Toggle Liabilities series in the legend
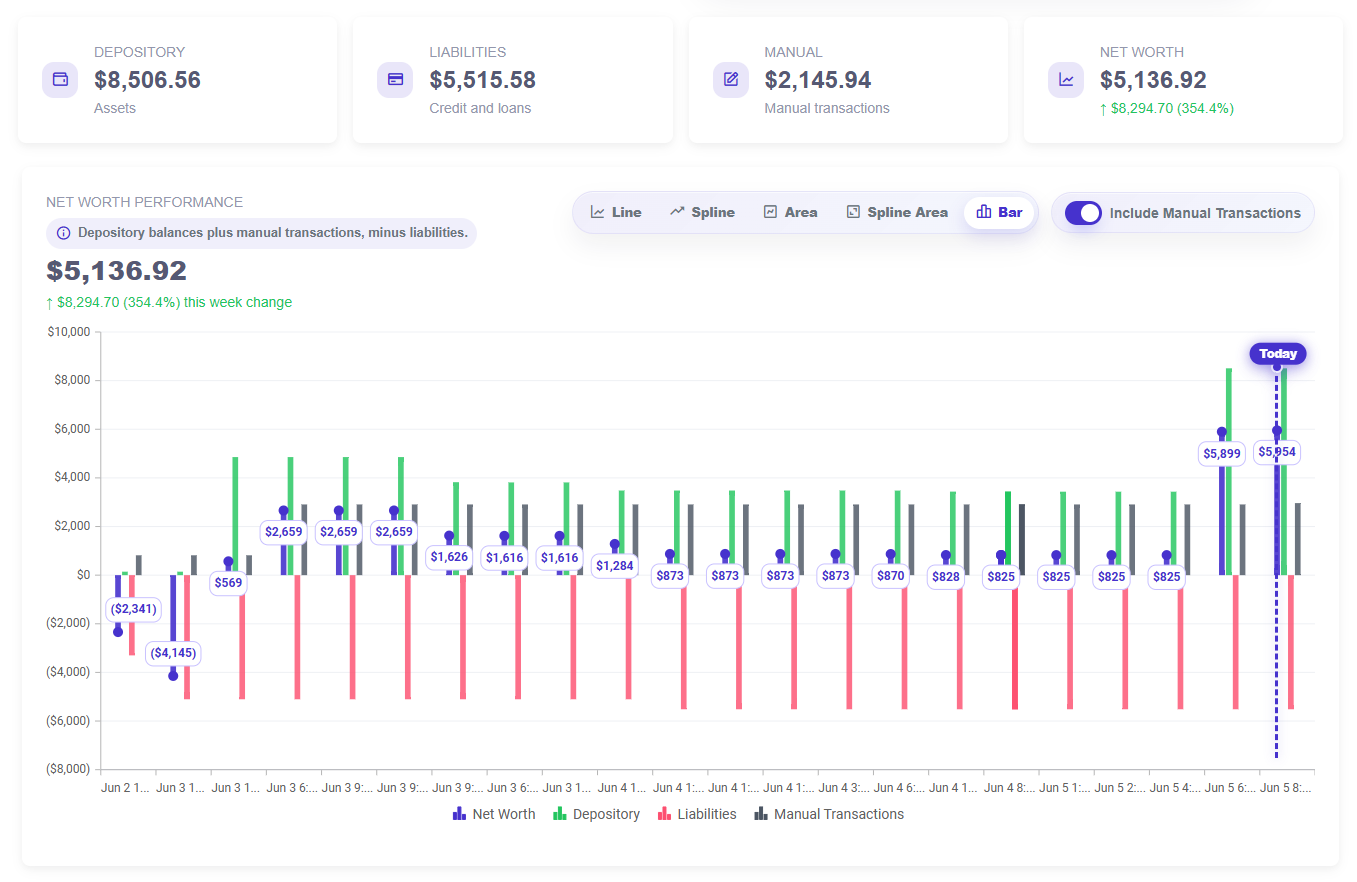This screenshot has height=882, width=1357. (697, 814)
